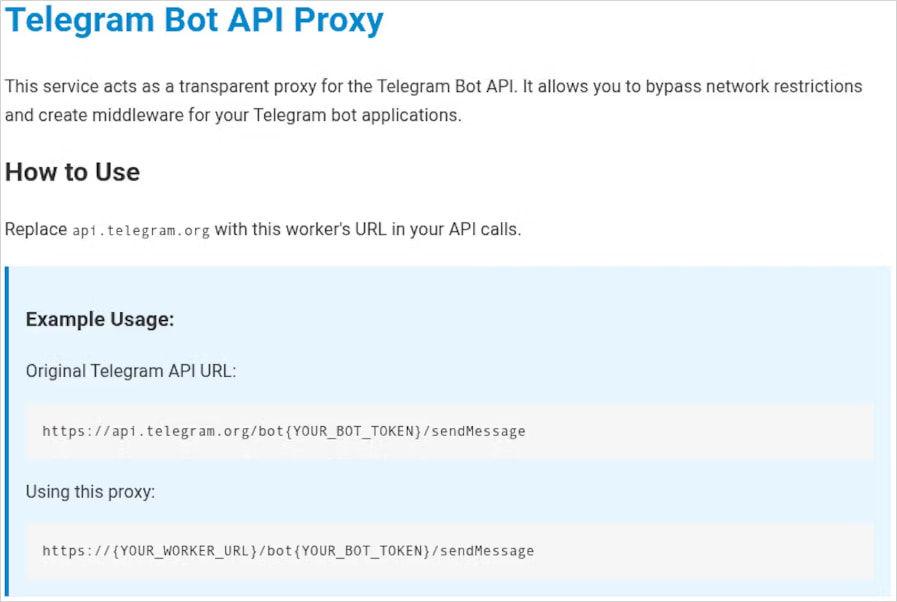Click the word "Replace" before api.telegram.org

(x=36, y=229)
